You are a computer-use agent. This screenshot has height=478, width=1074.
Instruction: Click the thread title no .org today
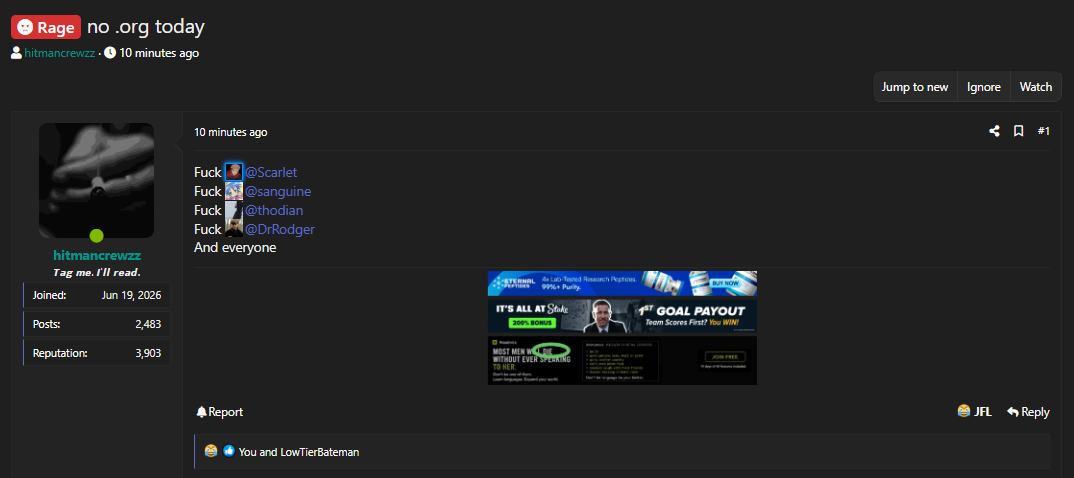[146, 27]
